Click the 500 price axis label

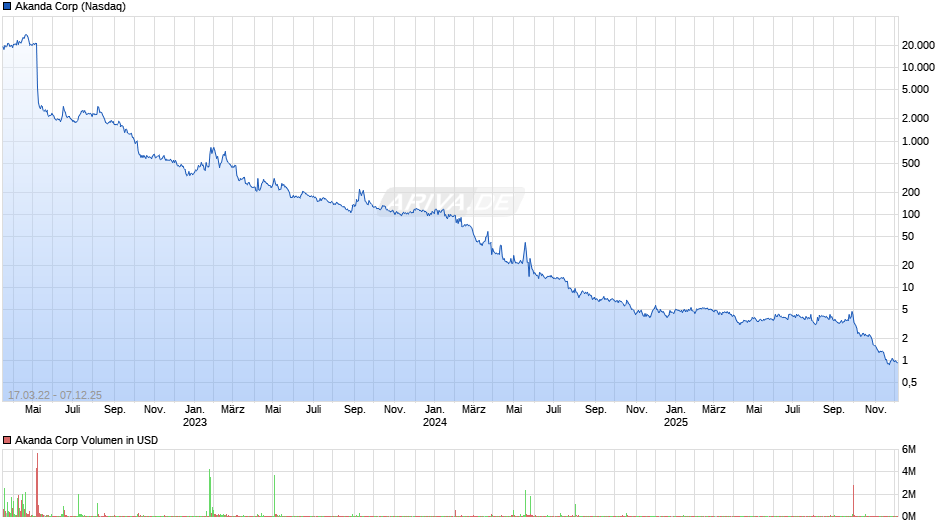[x=911, y=163]
